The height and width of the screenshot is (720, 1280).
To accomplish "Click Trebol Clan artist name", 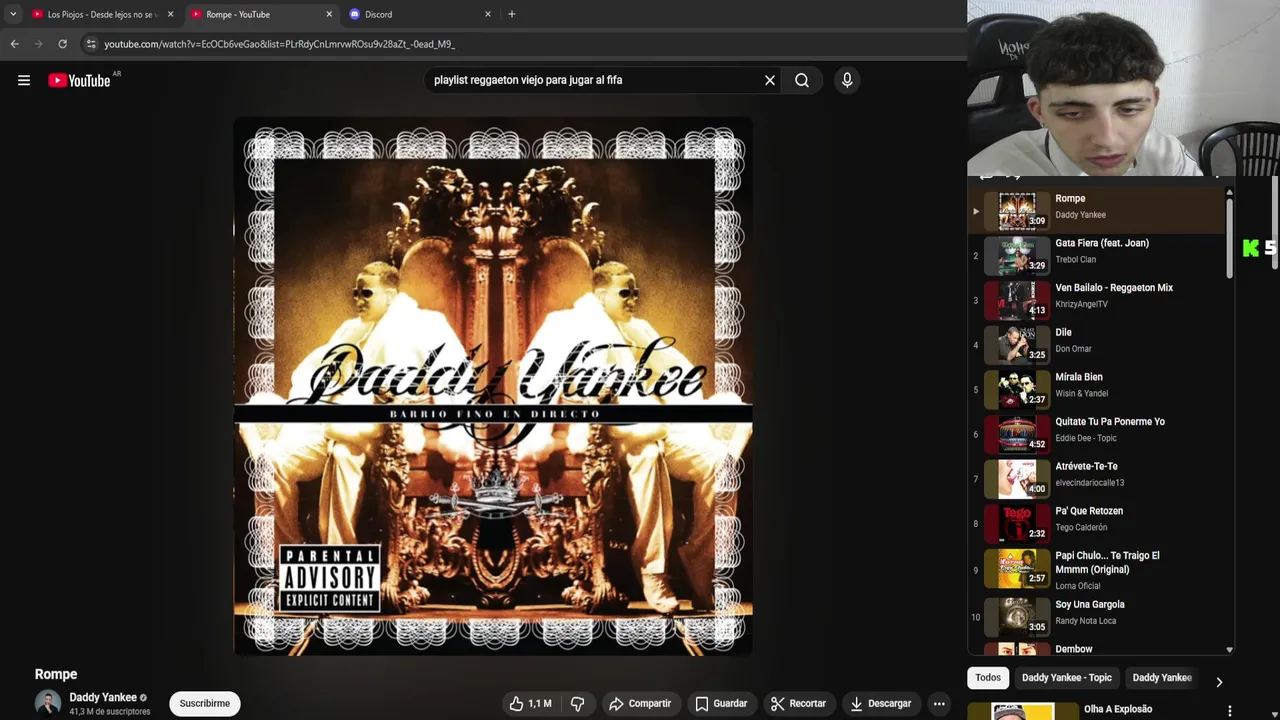I will point(1075,260).
